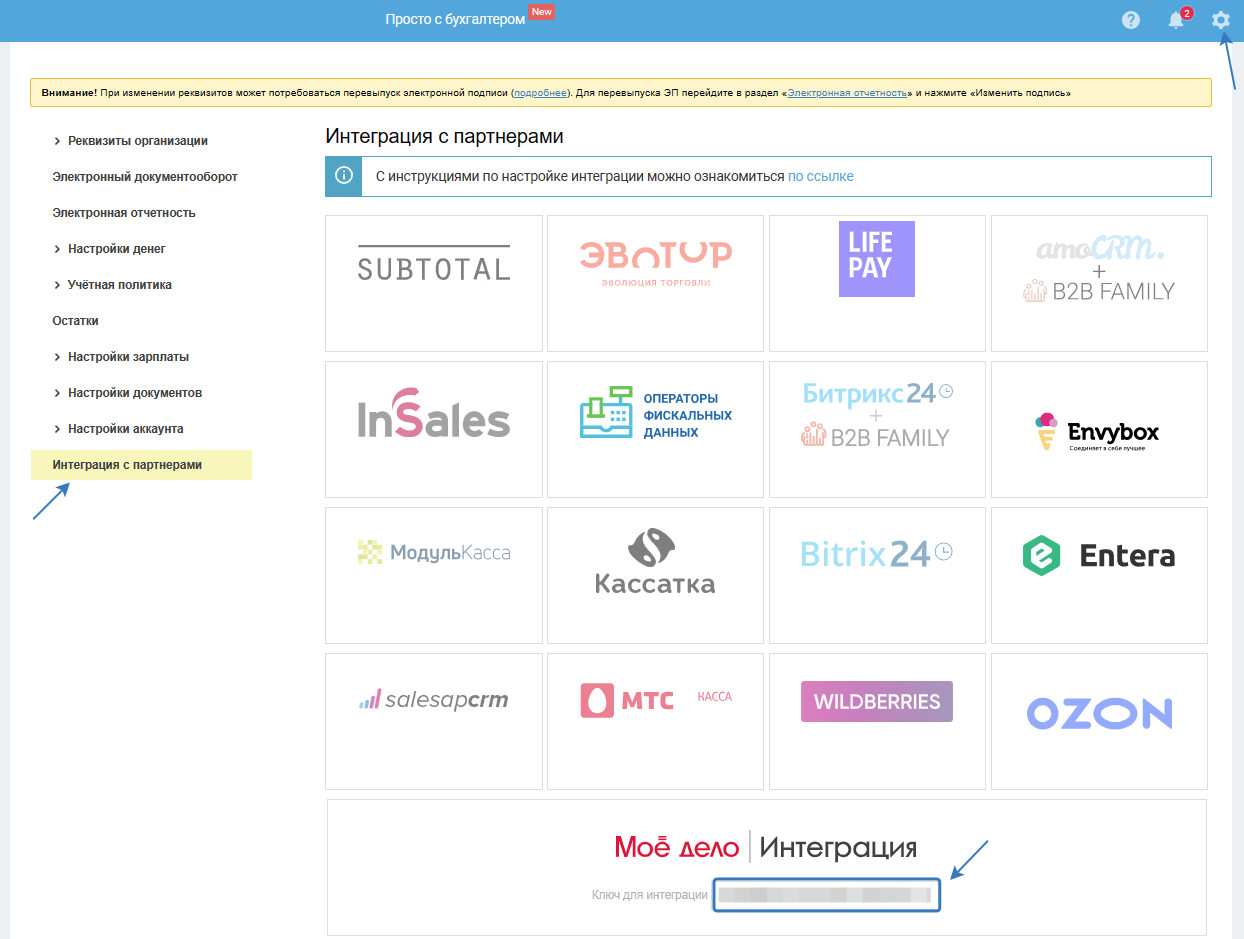The width and height of the screenshot is (1244, 939).
Task: Click the Моё дело Интеграция logo
Action: 766,848
